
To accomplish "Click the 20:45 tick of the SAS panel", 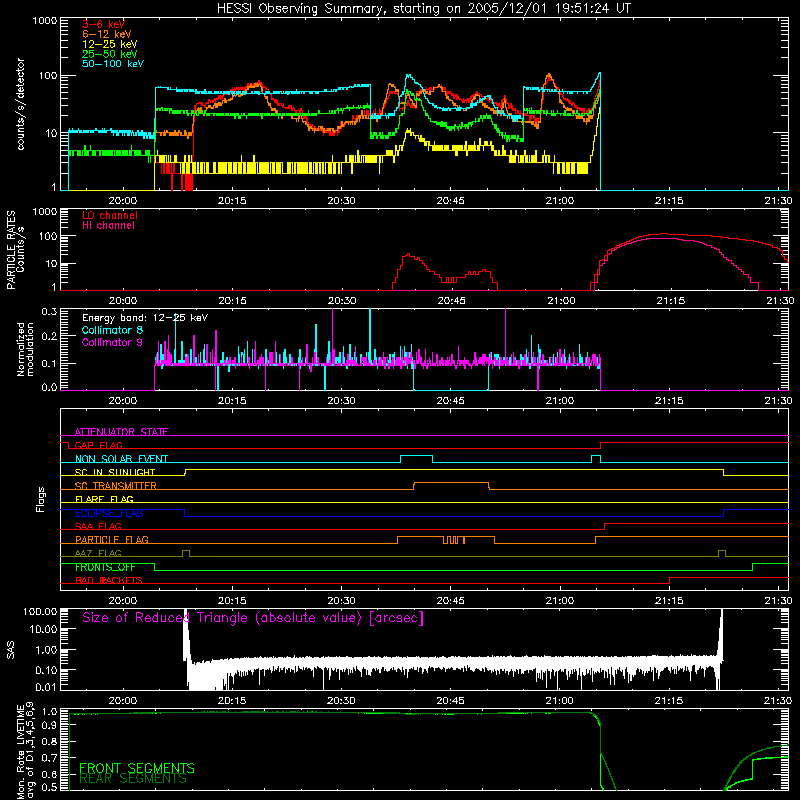I will click(x=451, y=701).
